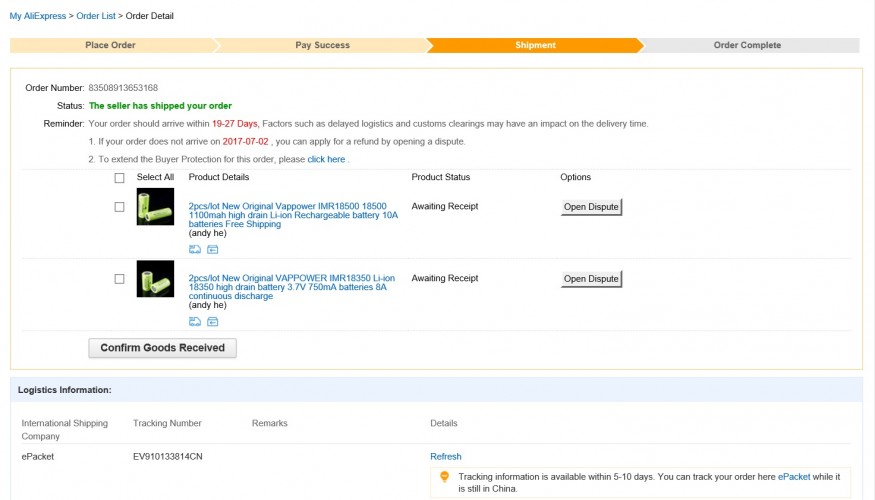Click the card icon under the IMR18350 product
This screenshot has width=875, height=500.
(x=212, y=321)
